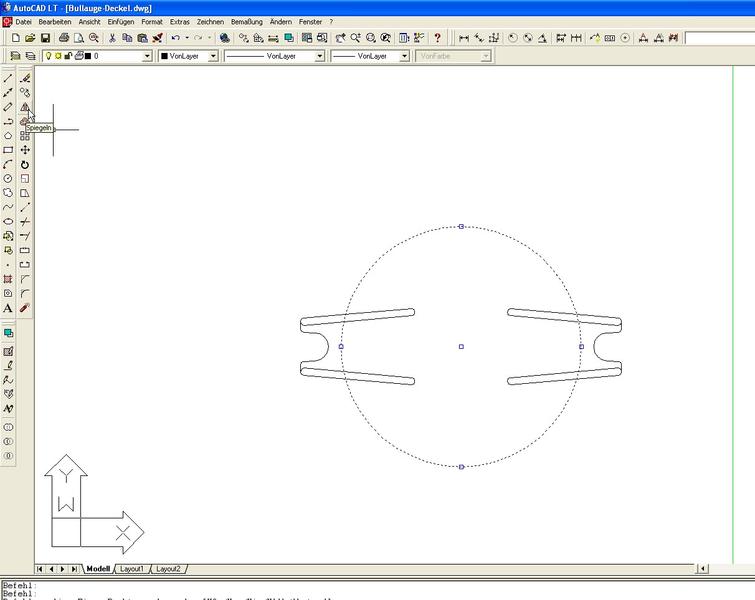Click the VonLayer black color square
755x600 pixels.
[x=164, y=56]
